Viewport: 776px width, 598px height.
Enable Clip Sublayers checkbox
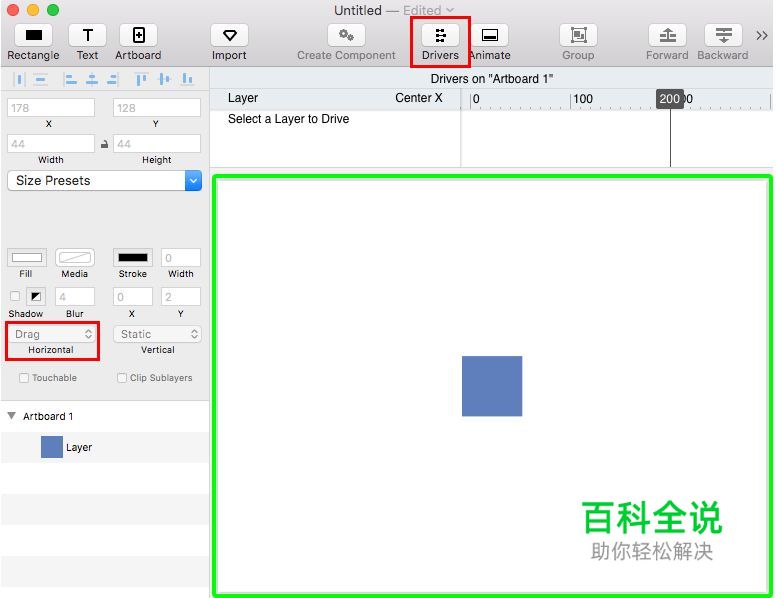coord(122,378)
